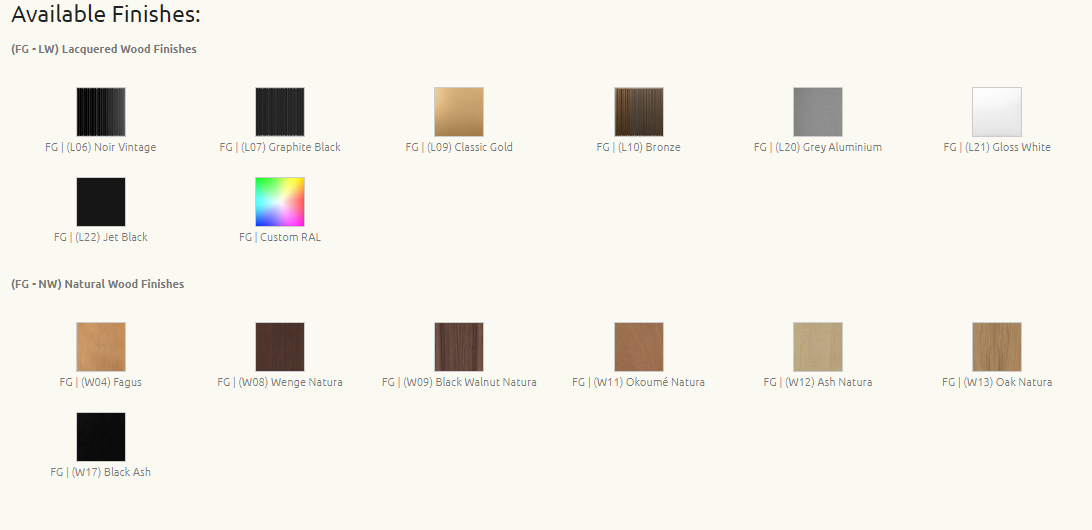The width and height of the screenshot is (1092, 530).
Task: Click the Grey Aluminium swatch
Action: coord(818,112)
